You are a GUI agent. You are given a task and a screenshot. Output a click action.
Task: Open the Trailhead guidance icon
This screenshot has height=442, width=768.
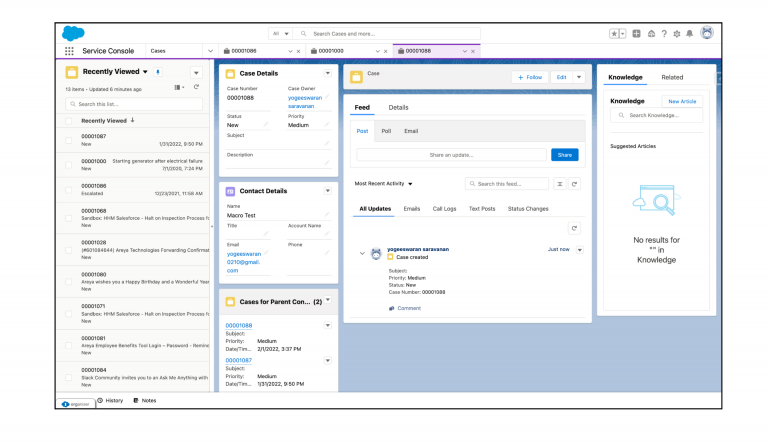click(651, 34)
